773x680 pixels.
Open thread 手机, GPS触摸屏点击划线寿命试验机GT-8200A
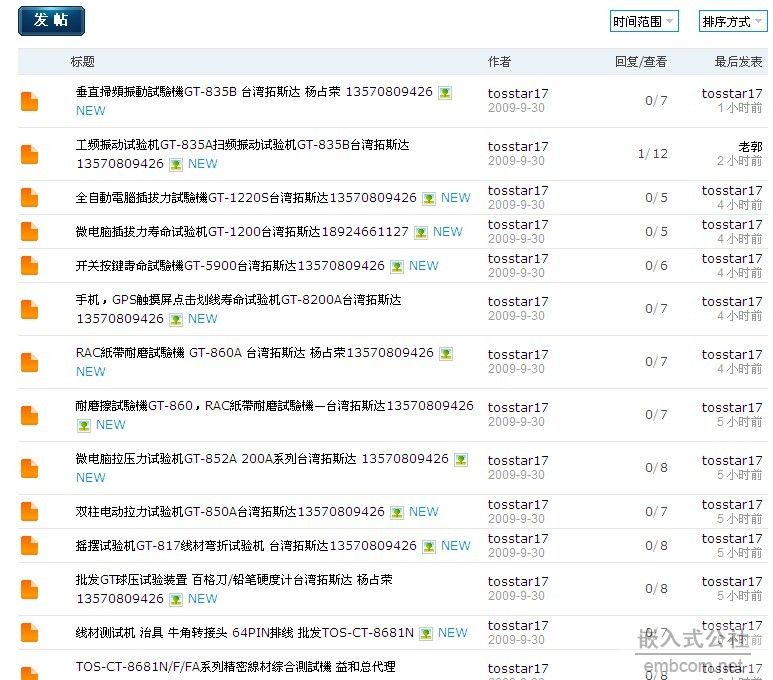pos(238,300)
